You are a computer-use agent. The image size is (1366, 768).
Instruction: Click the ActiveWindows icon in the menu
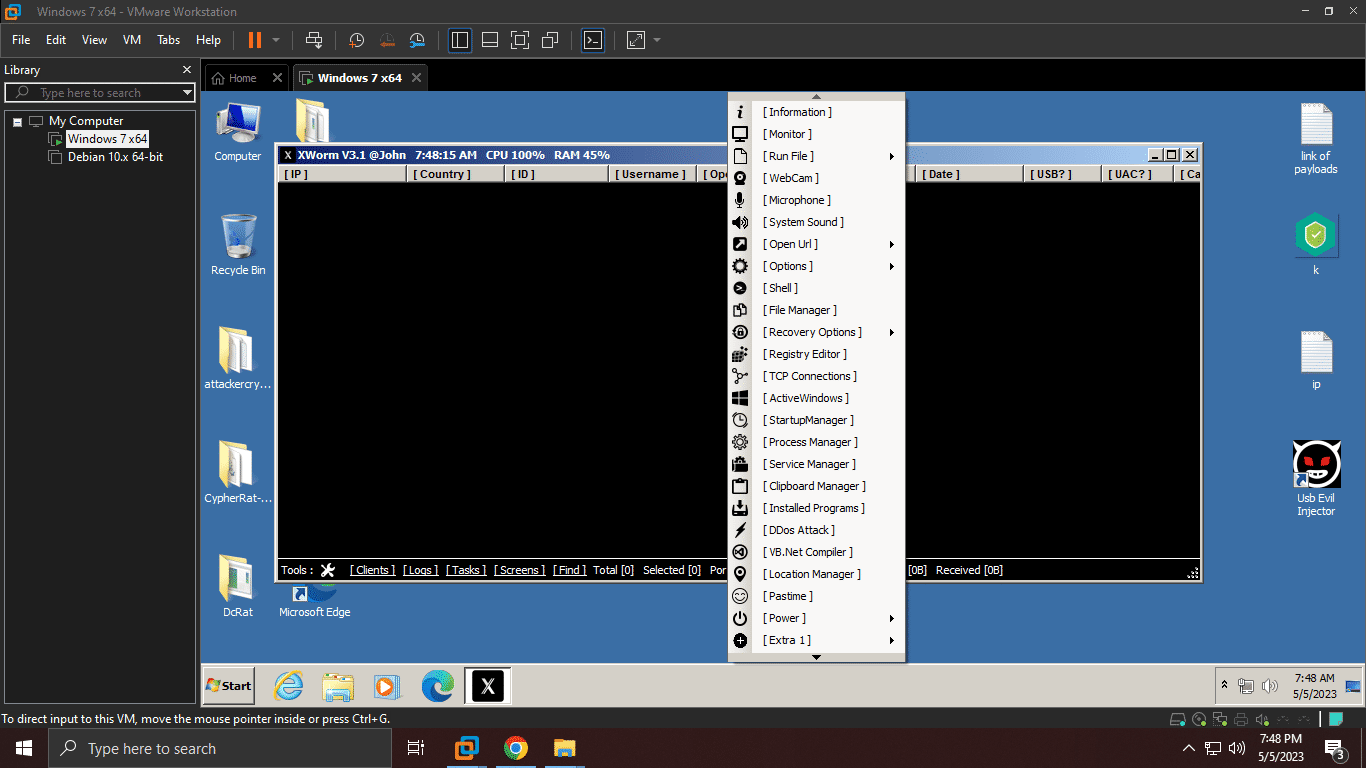point(740,398)
